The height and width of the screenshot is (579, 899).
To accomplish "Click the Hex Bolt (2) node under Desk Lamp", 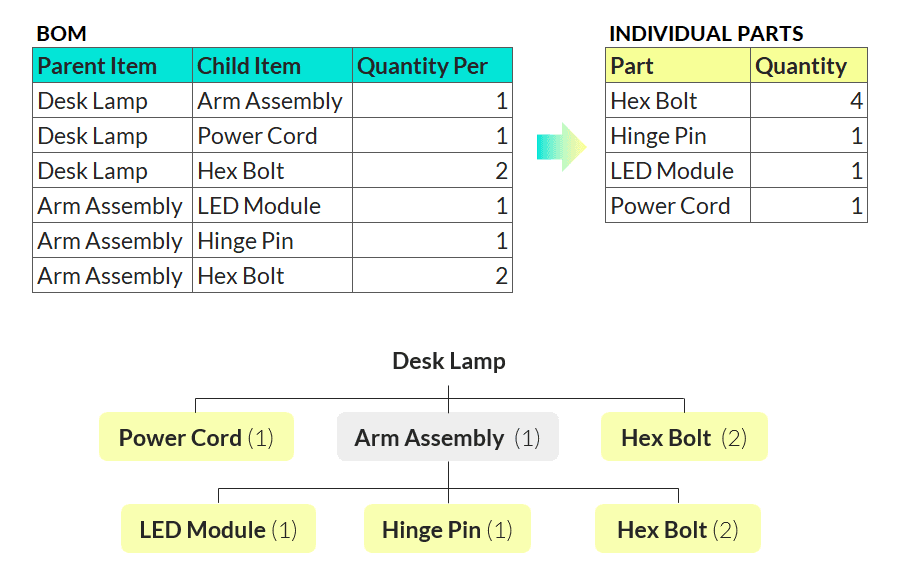I will pyautogui.click(x=684, y=437).
